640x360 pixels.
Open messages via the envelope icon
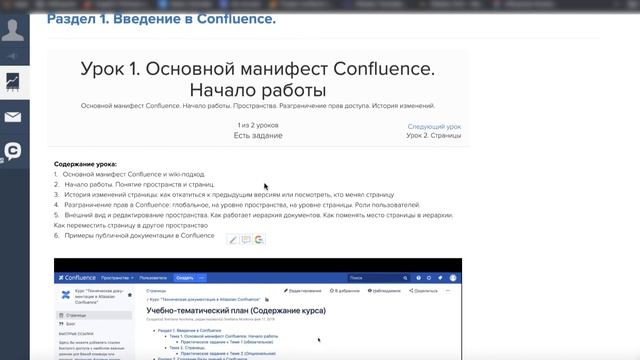13,117
